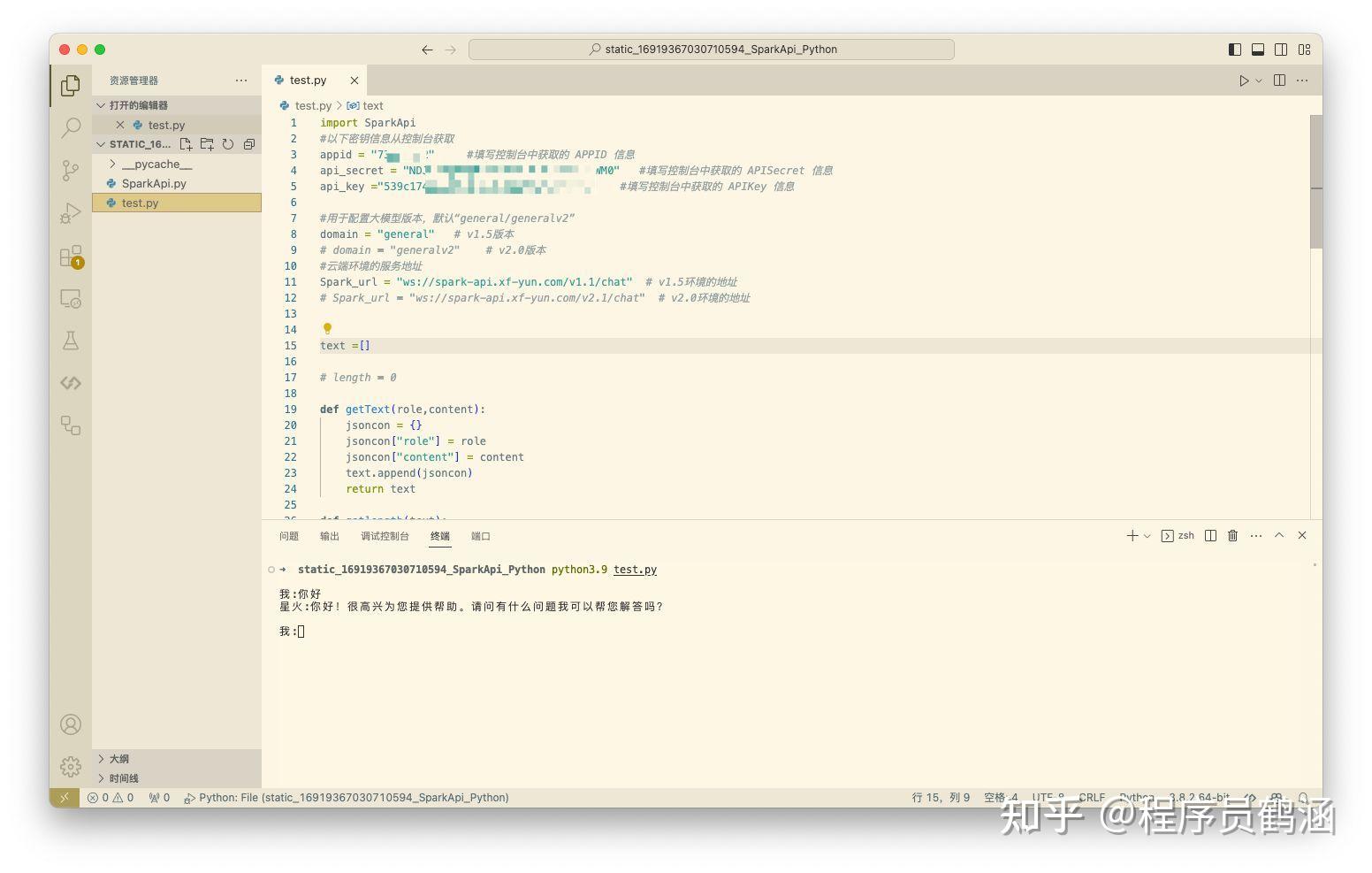
Task: Create a new folder in explorer
Action: point(207,144)
